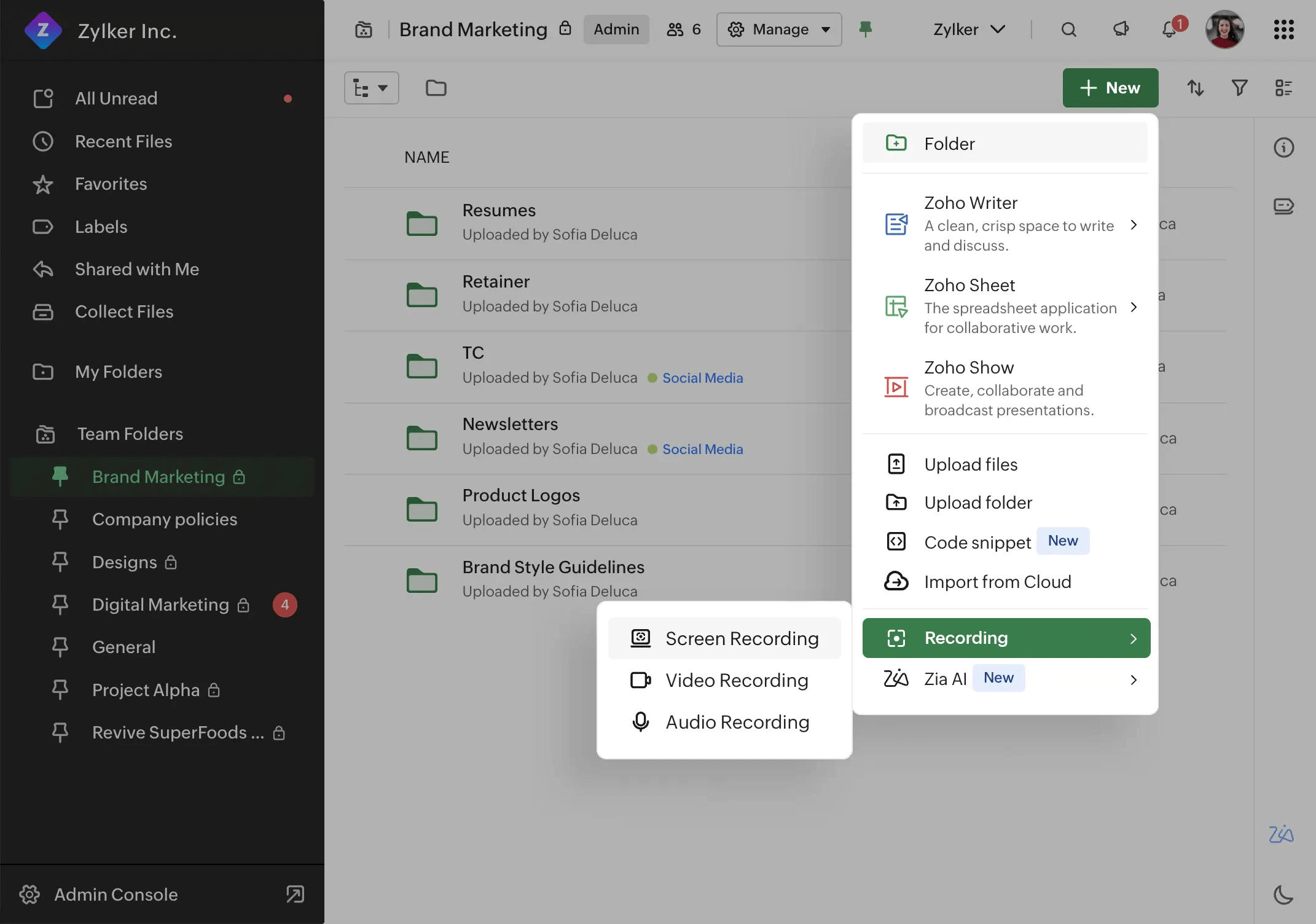Open the filter funnel icon
This screenshot has height=924, width=1316.
[1239, 88]
